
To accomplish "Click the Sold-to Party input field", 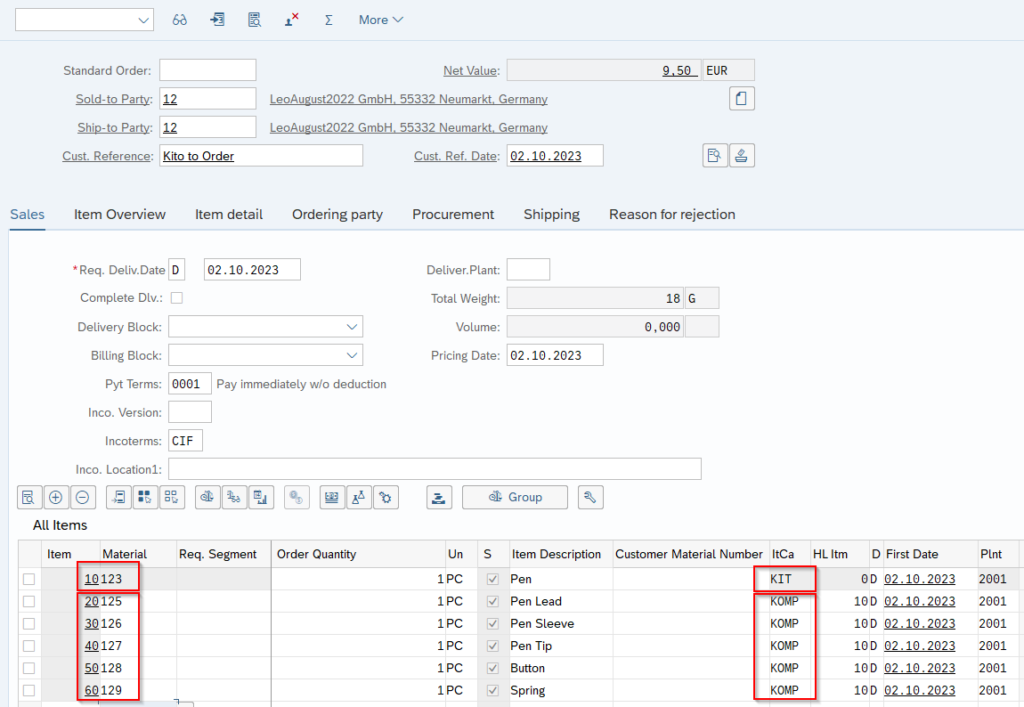I will [208, 99].
